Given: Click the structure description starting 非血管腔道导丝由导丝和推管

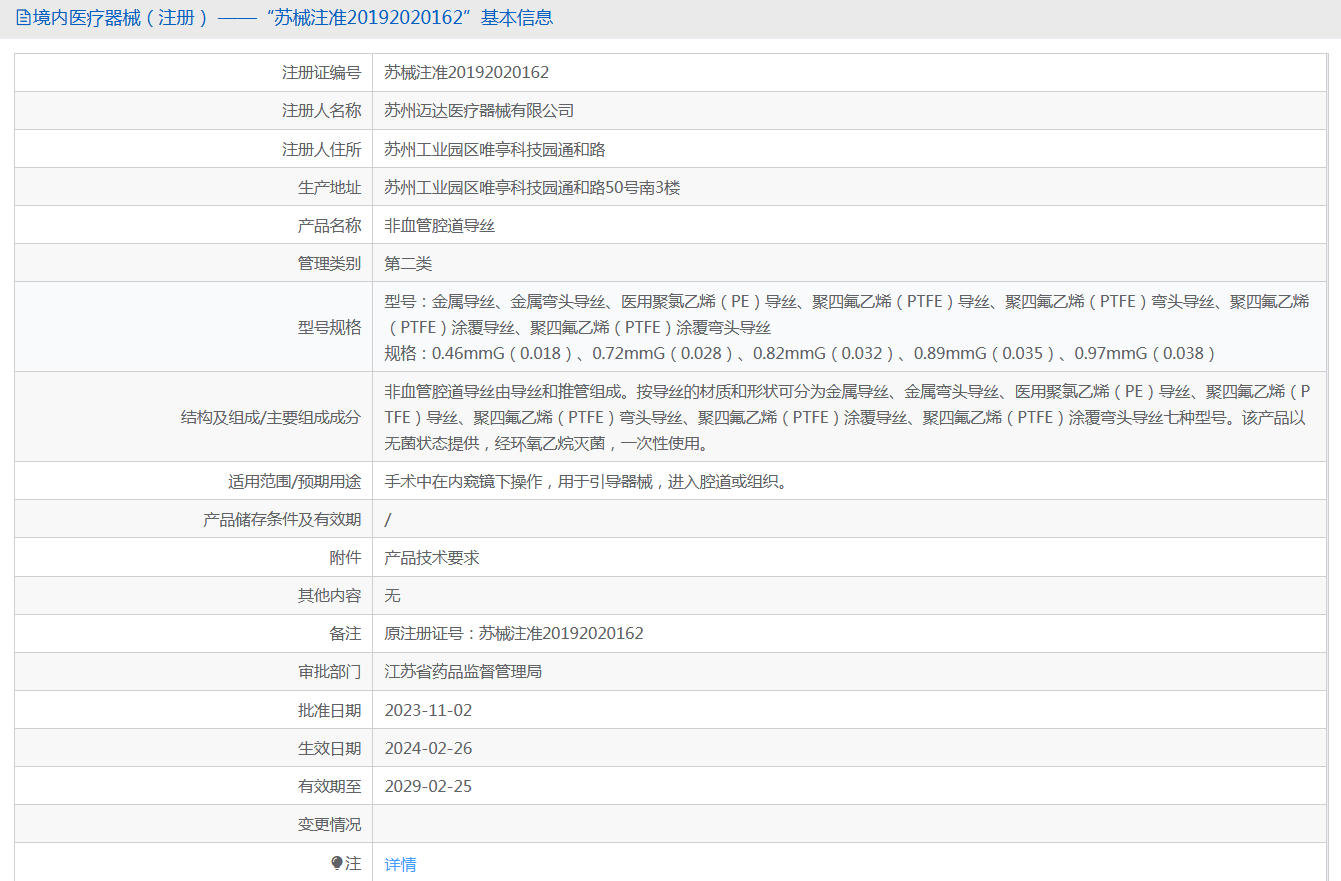Looking at the screenshot, I should point(847,417).
